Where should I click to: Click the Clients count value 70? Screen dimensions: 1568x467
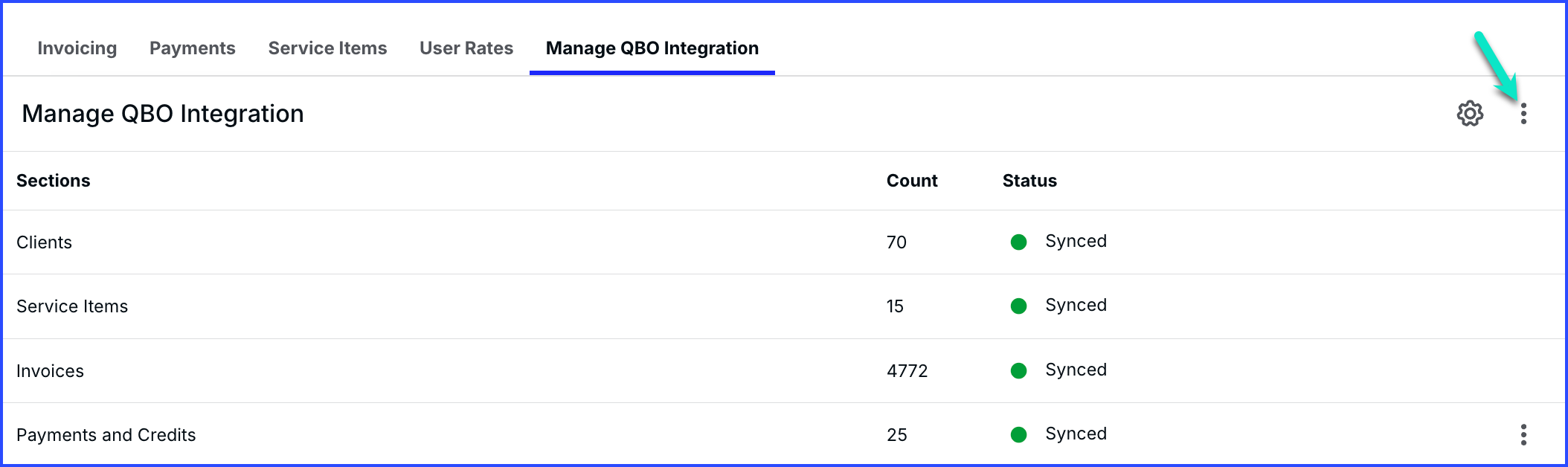coord(896,242)
